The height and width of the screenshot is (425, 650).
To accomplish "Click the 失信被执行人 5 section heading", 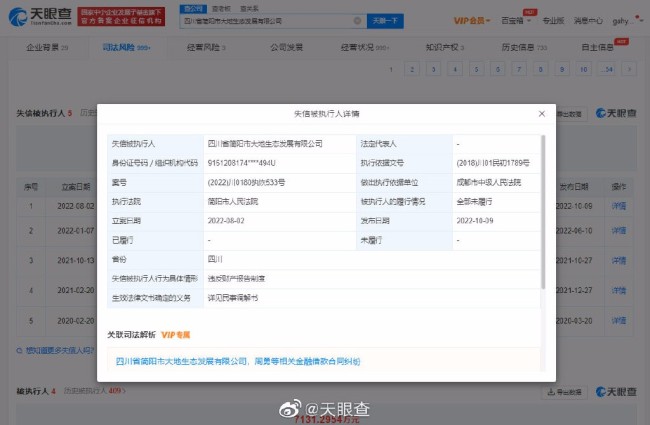I will coord(44,113).
